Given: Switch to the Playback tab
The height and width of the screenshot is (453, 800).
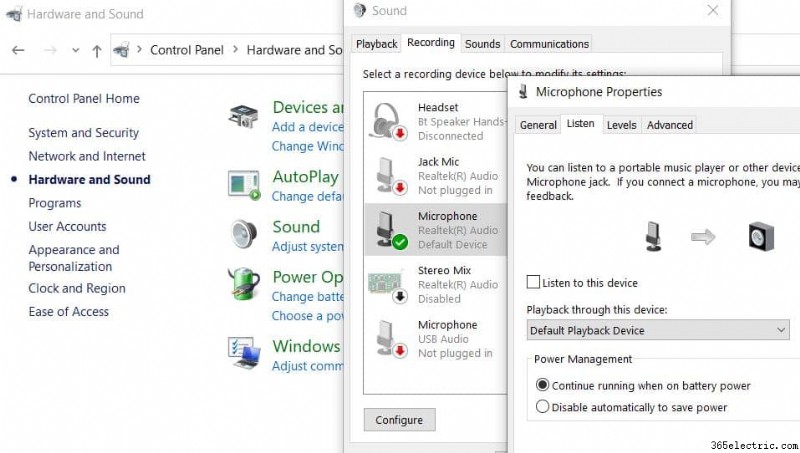Looking at the screenshot, I should point(377,44).
